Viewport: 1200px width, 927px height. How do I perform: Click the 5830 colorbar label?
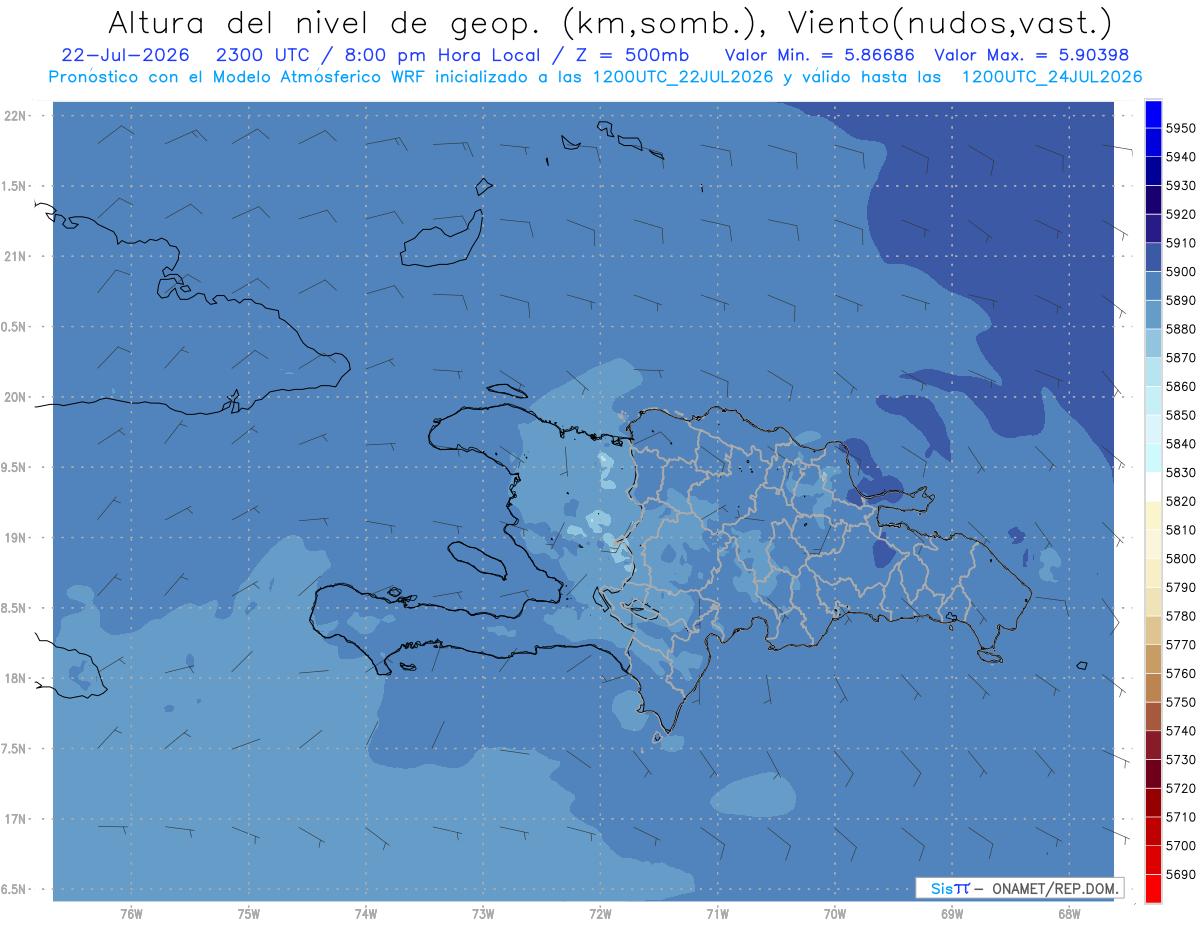pyautogui.click(x=1180, y=472)
